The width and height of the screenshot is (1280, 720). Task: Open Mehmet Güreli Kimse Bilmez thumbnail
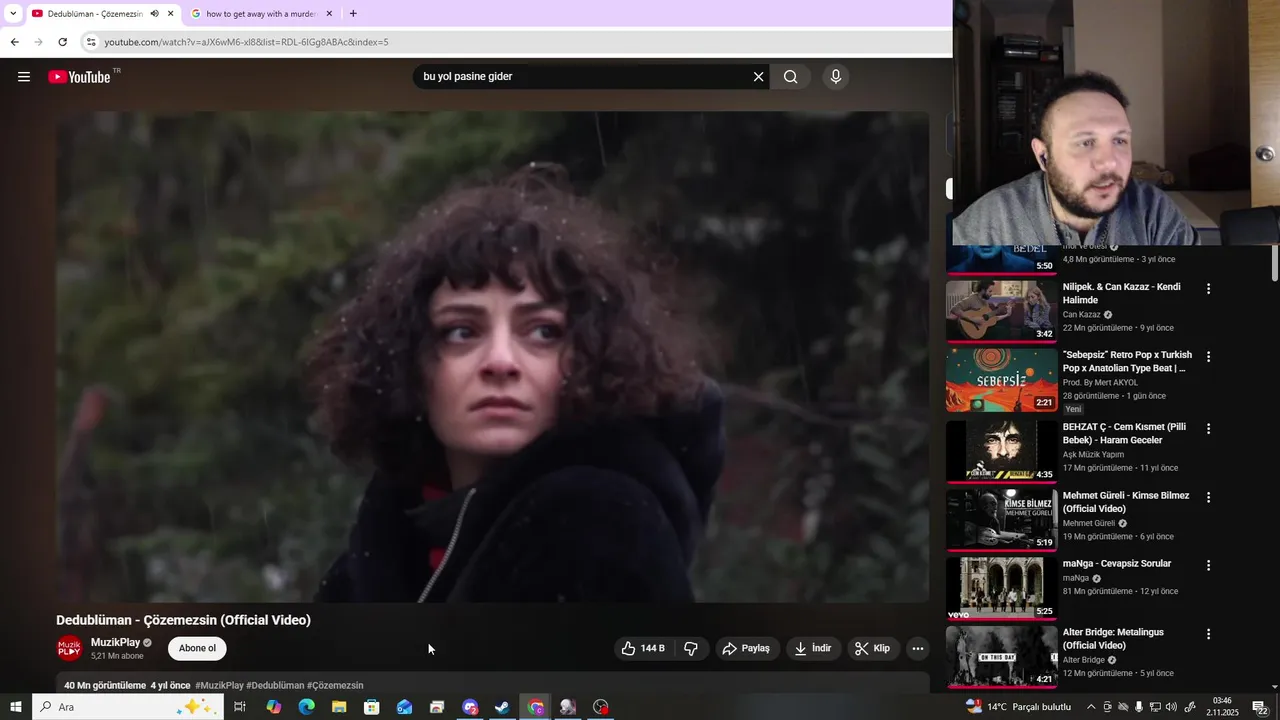click(x=1001, y=519)
